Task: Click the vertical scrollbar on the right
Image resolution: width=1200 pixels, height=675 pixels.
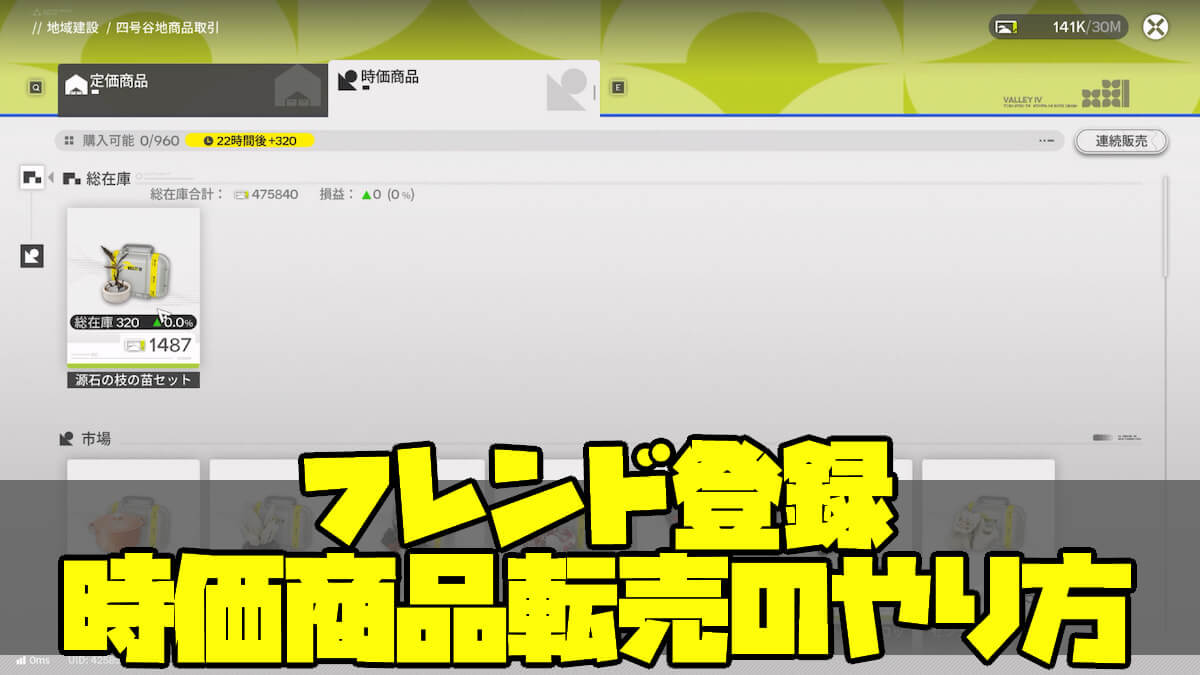Action: pyautogui.click(x=1165, y=227)
